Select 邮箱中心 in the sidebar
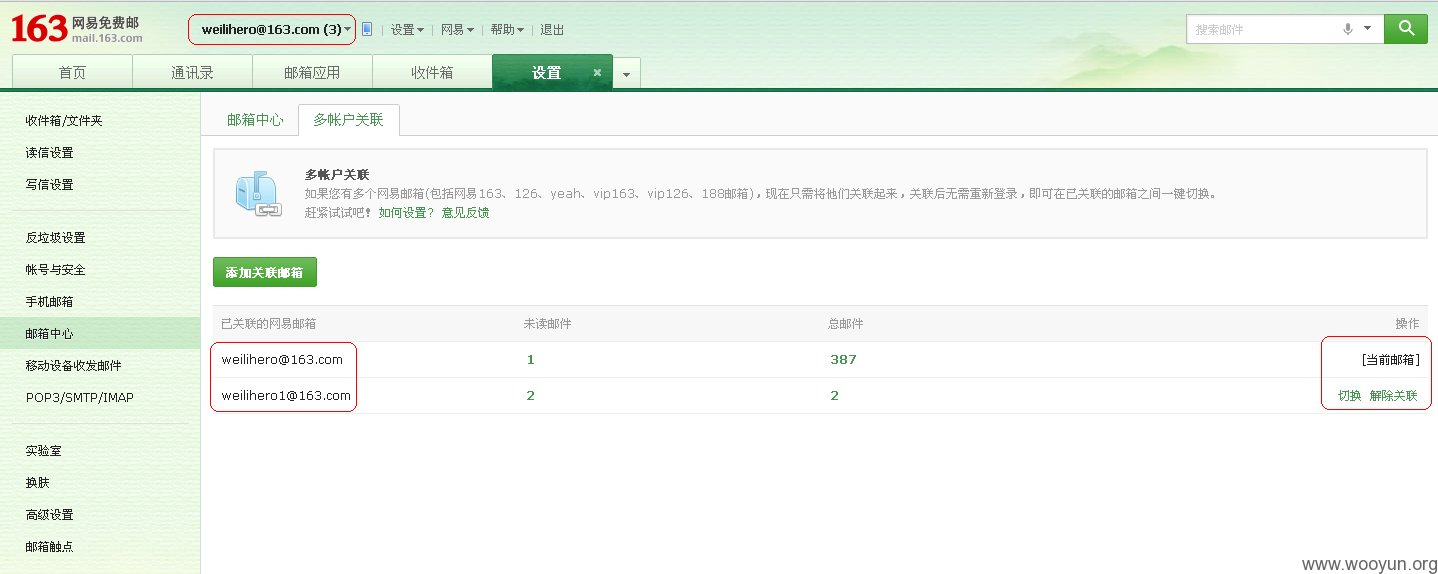This screenshot has height=574, width=1438. (x=100, y=333)
